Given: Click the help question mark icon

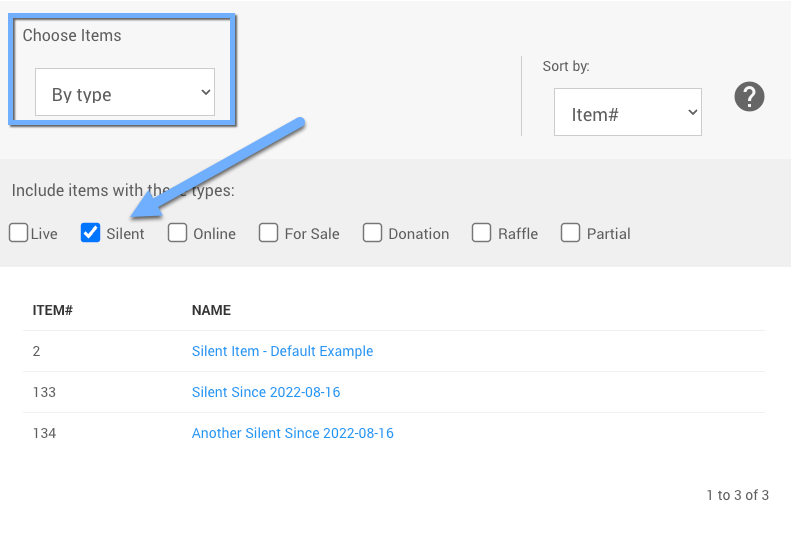Looking at the screenshot, I should pyautogui.click(x=749, y=97).
